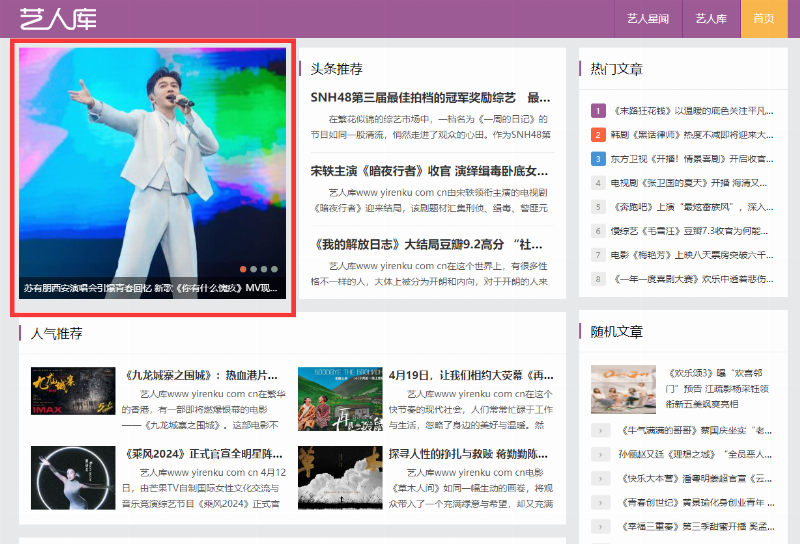This screenshot has height=544, width=800.
Task: Open headline 《我的解放日志》大结局豆瓣9.2高分
Action: click(x=428, y=244)
